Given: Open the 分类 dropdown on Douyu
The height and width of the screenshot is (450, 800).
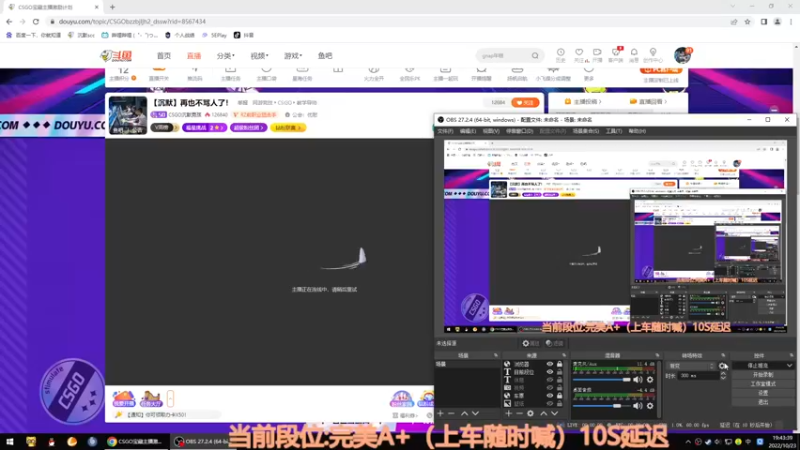Looking at the screenshot, I should point(226,56).
